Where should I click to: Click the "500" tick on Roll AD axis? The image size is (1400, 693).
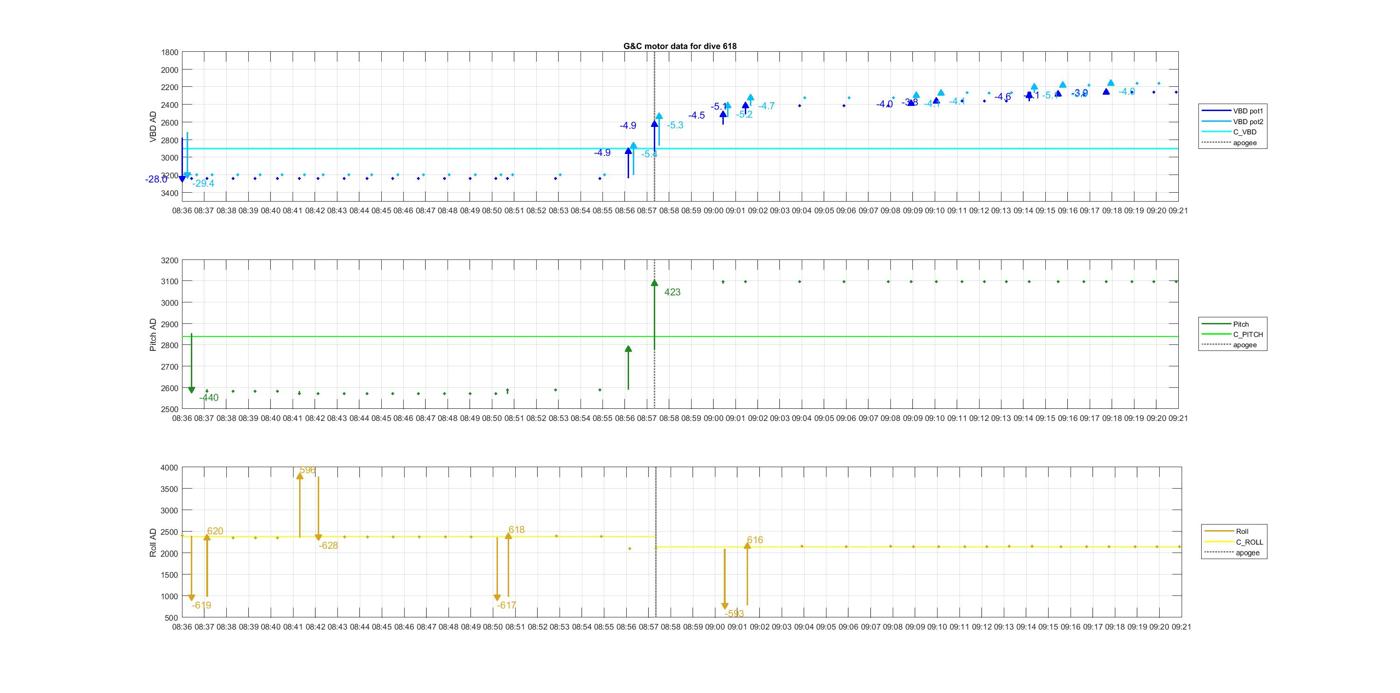point(172,618)
